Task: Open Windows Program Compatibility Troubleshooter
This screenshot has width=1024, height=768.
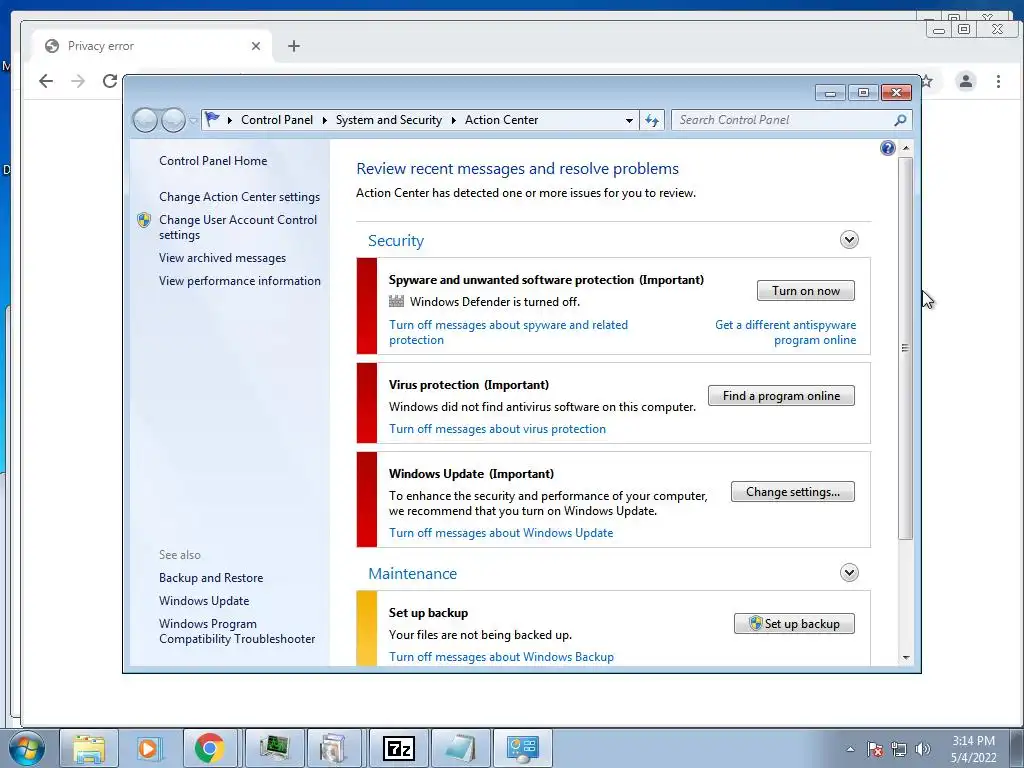Action: tap(237, 632)
